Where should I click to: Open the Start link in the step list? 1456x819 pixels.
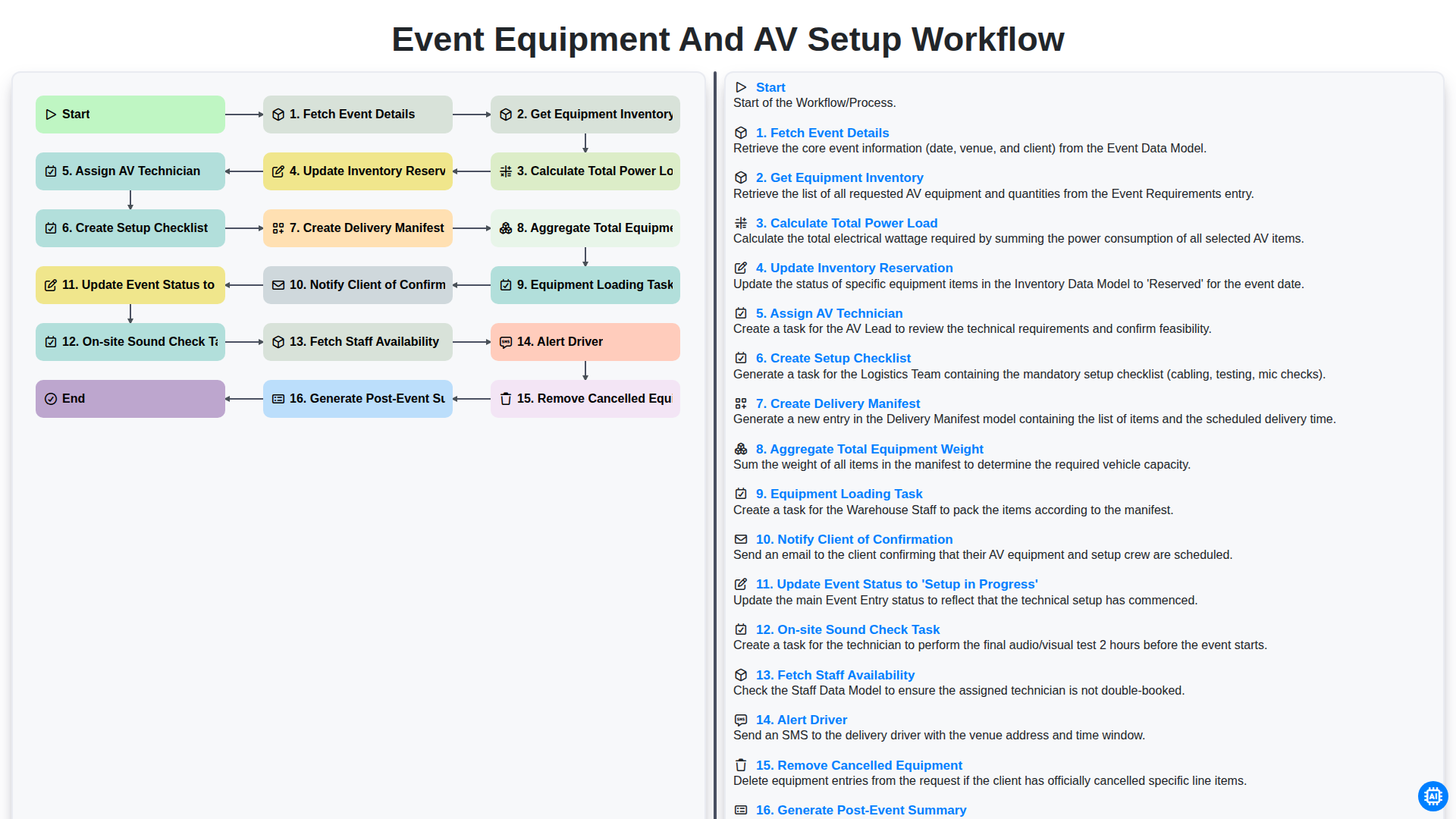770,87
